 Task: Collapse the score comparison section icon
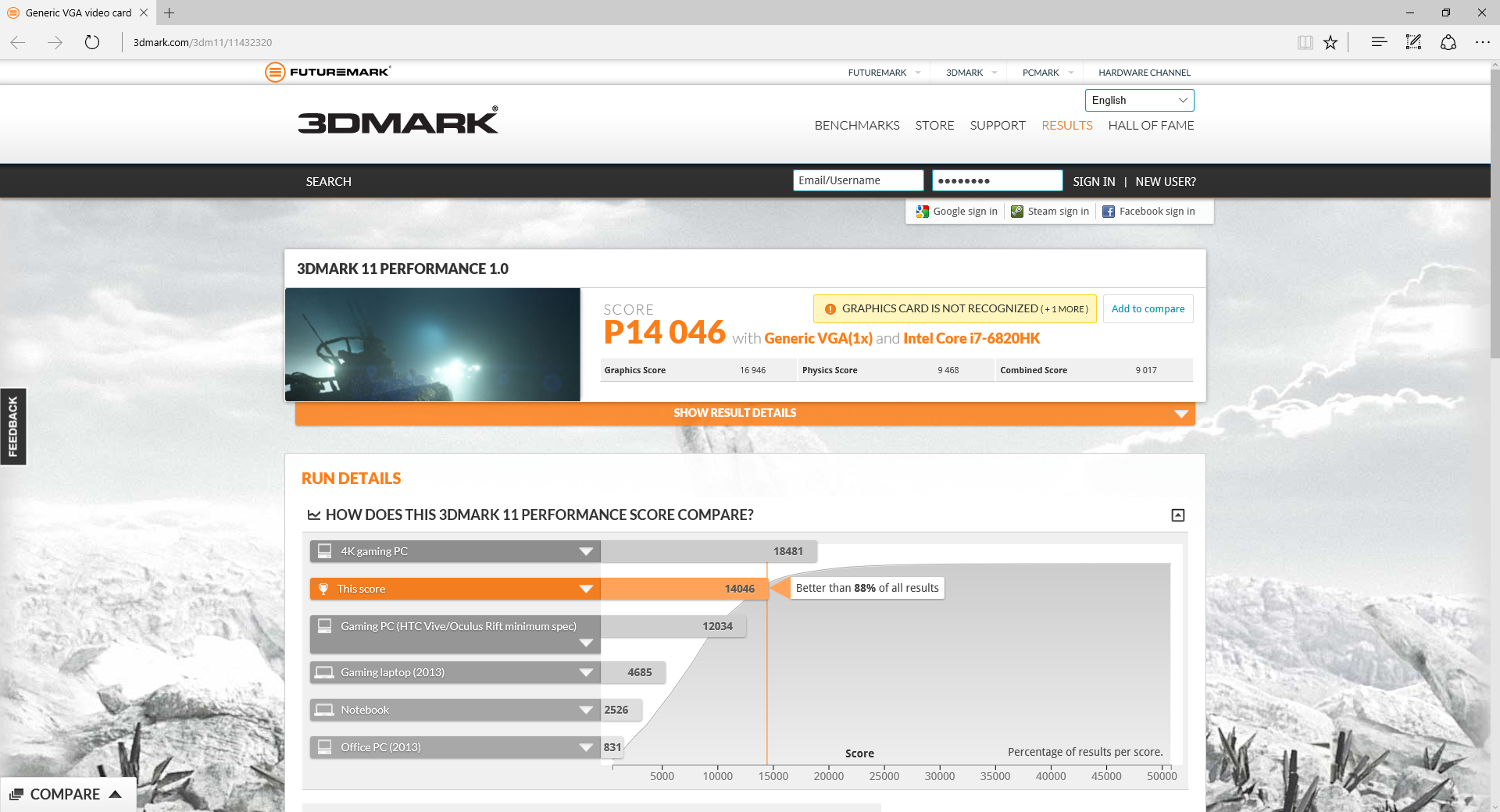pyautogui.click(x=1178, y=515)
